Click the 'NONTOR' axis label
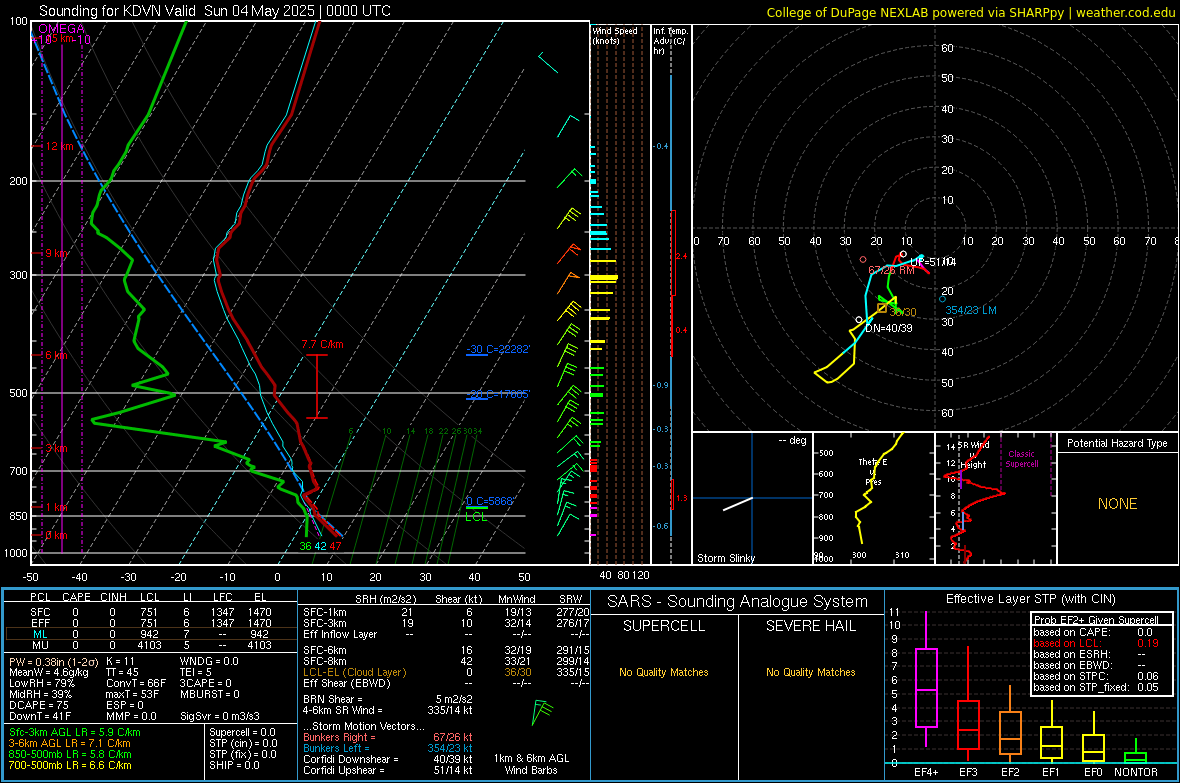Image resolution: width=1180 pixels, height=783 pixels. [1136, 772]
